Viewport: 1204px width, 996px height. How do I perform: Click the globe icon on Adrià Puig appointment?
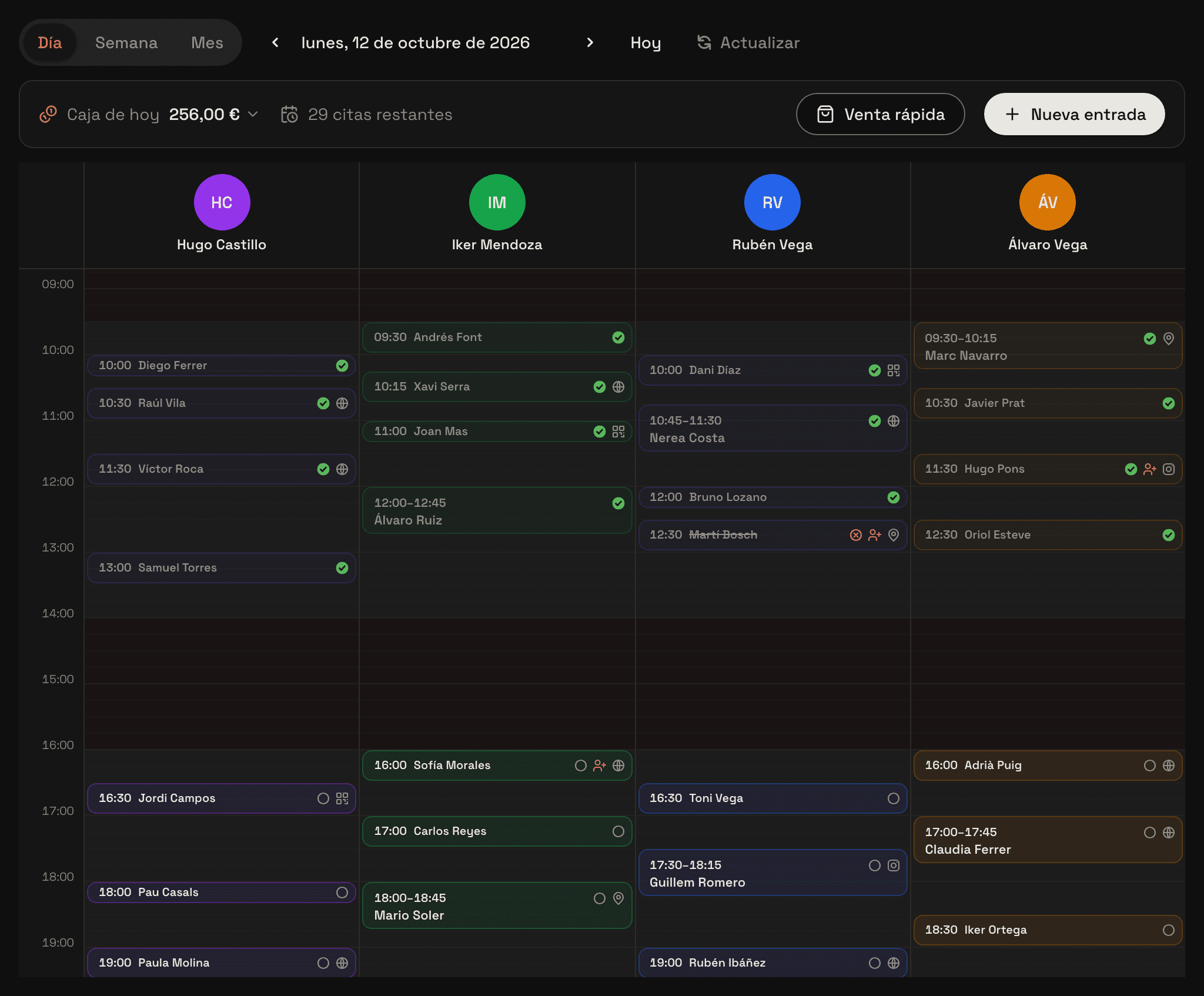1169,766
